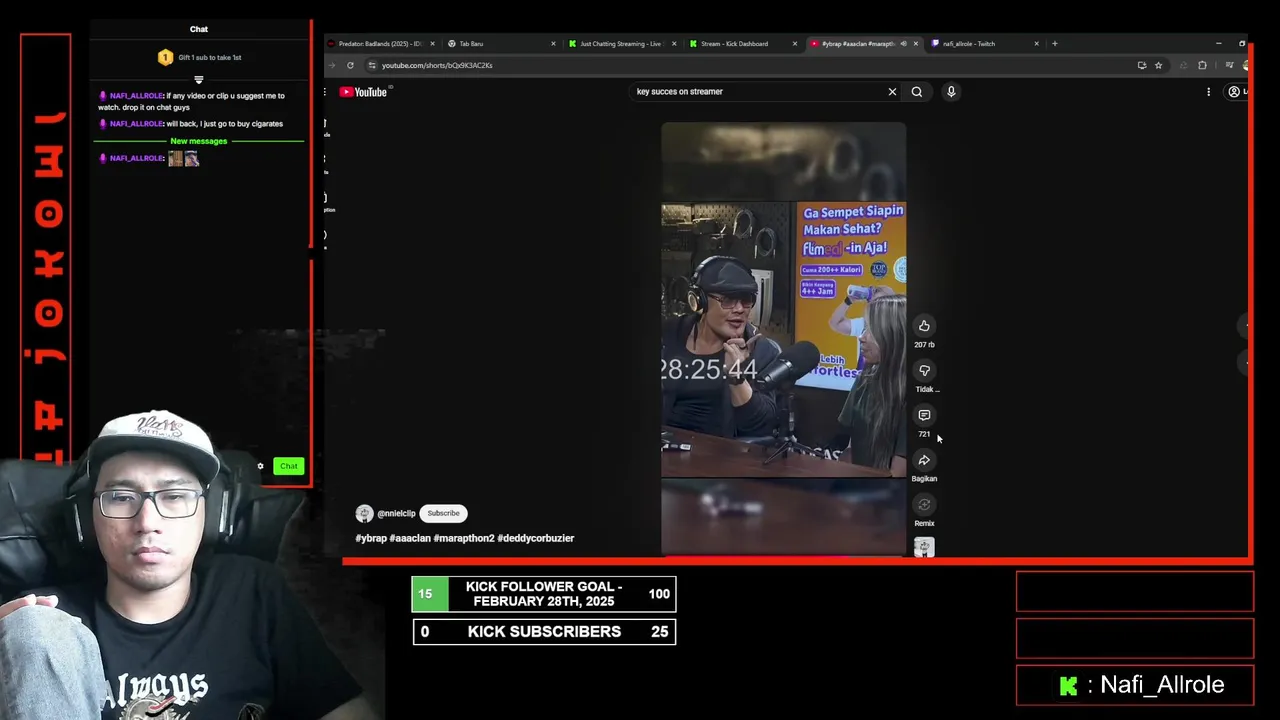Screen dimensions: 1280x720
Task: Click the #aaaclan hashtag
Action: [x=410, y=538]
